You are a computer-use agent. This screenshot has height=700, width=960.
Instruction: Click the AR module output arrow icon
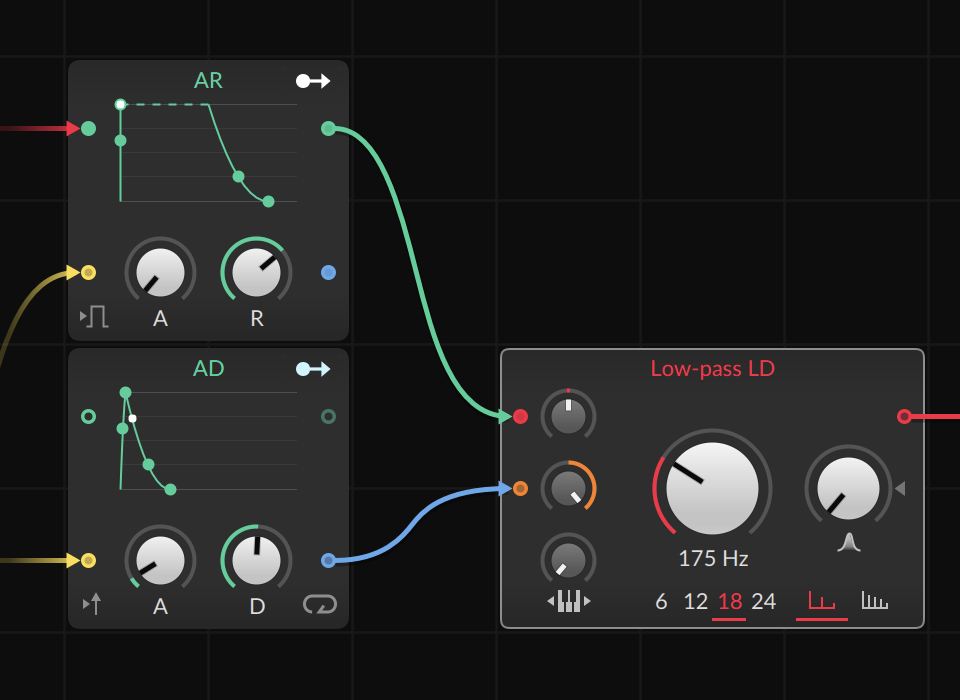(313, 81)
